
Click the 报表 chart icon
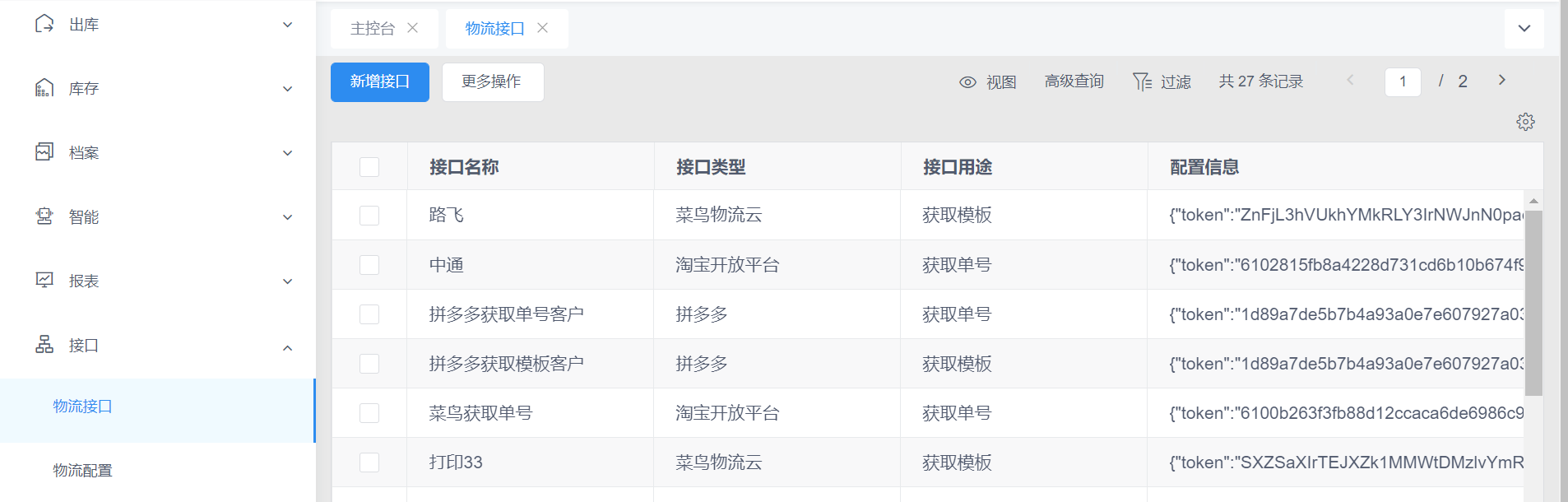(x=44, y=281)
